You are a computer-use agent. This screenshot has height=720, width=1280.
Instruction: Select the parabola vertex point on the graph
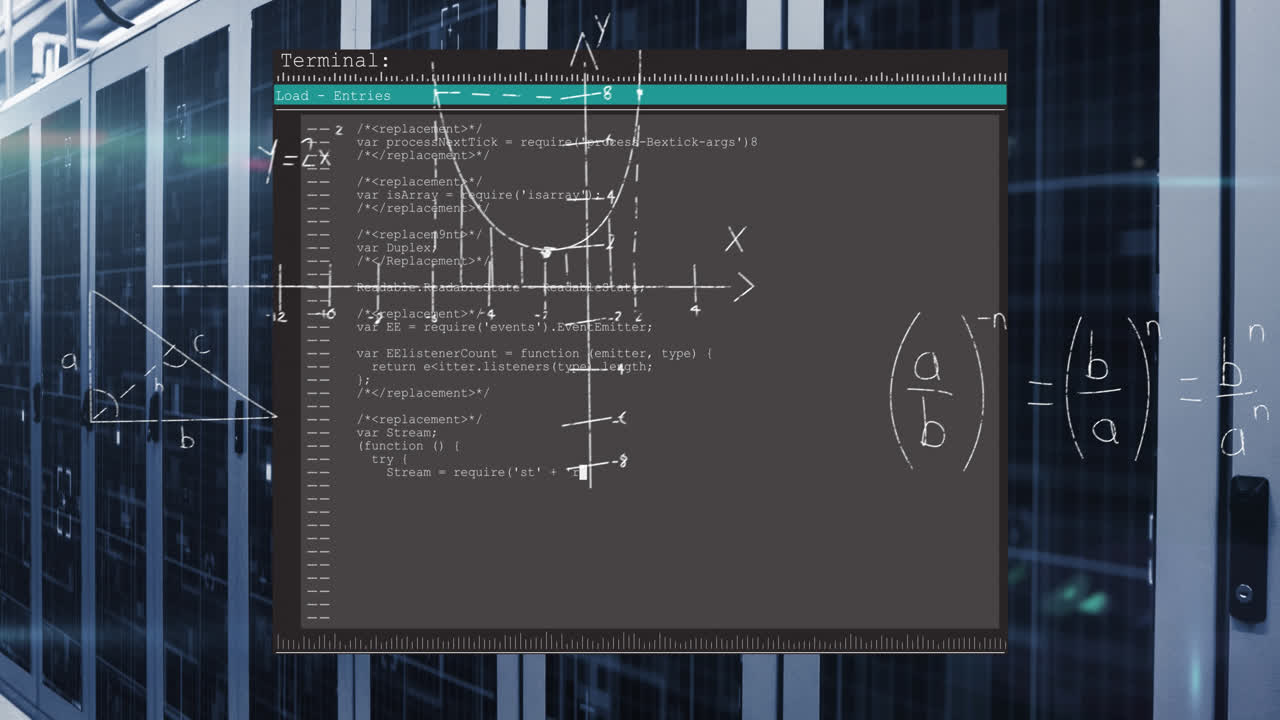pyautogui.click(x=547, y=253)
